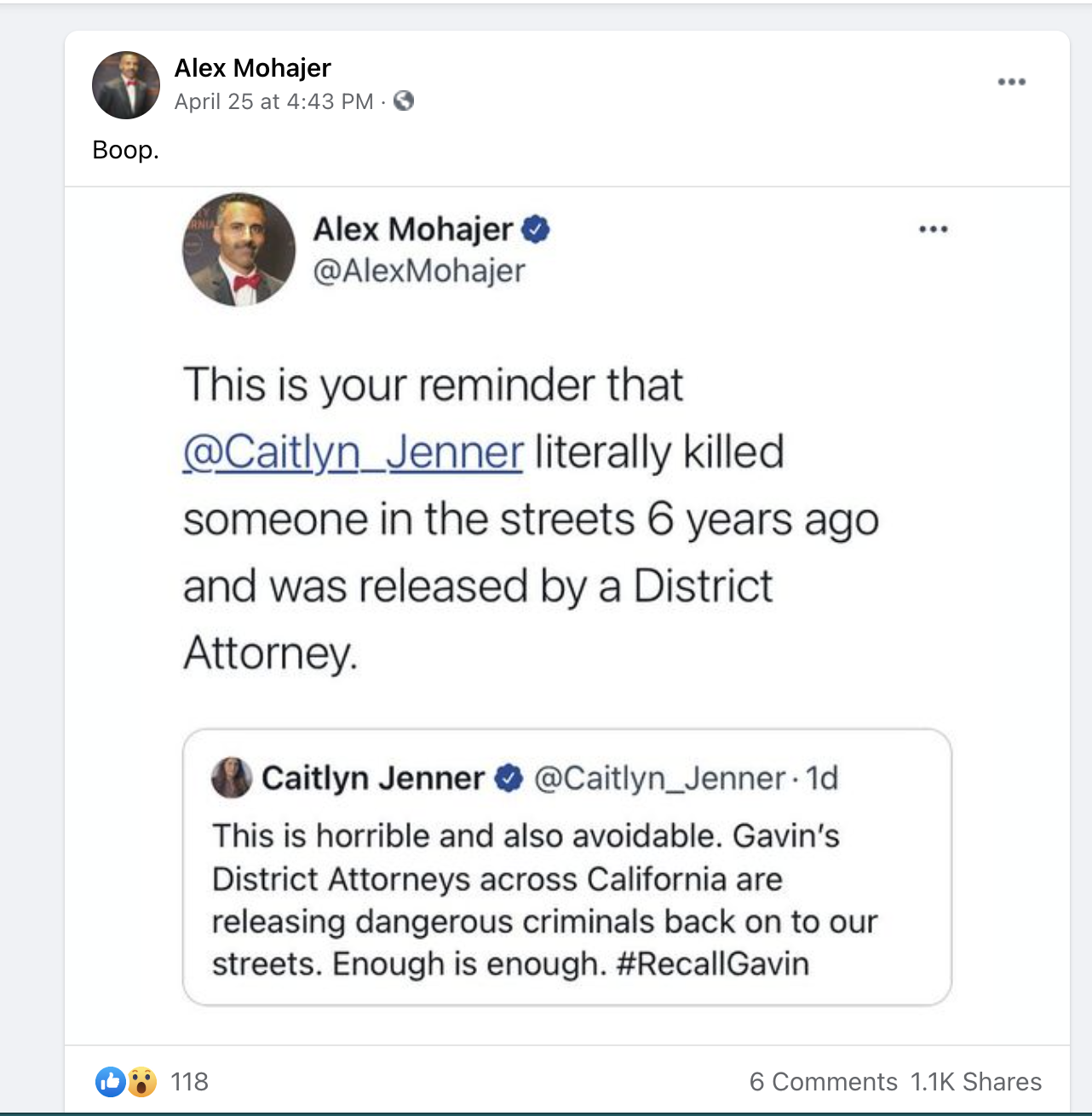Click the tweet's three-dot menu inside the image
Screen dimensions: 1092x1116
pos(934,229)
